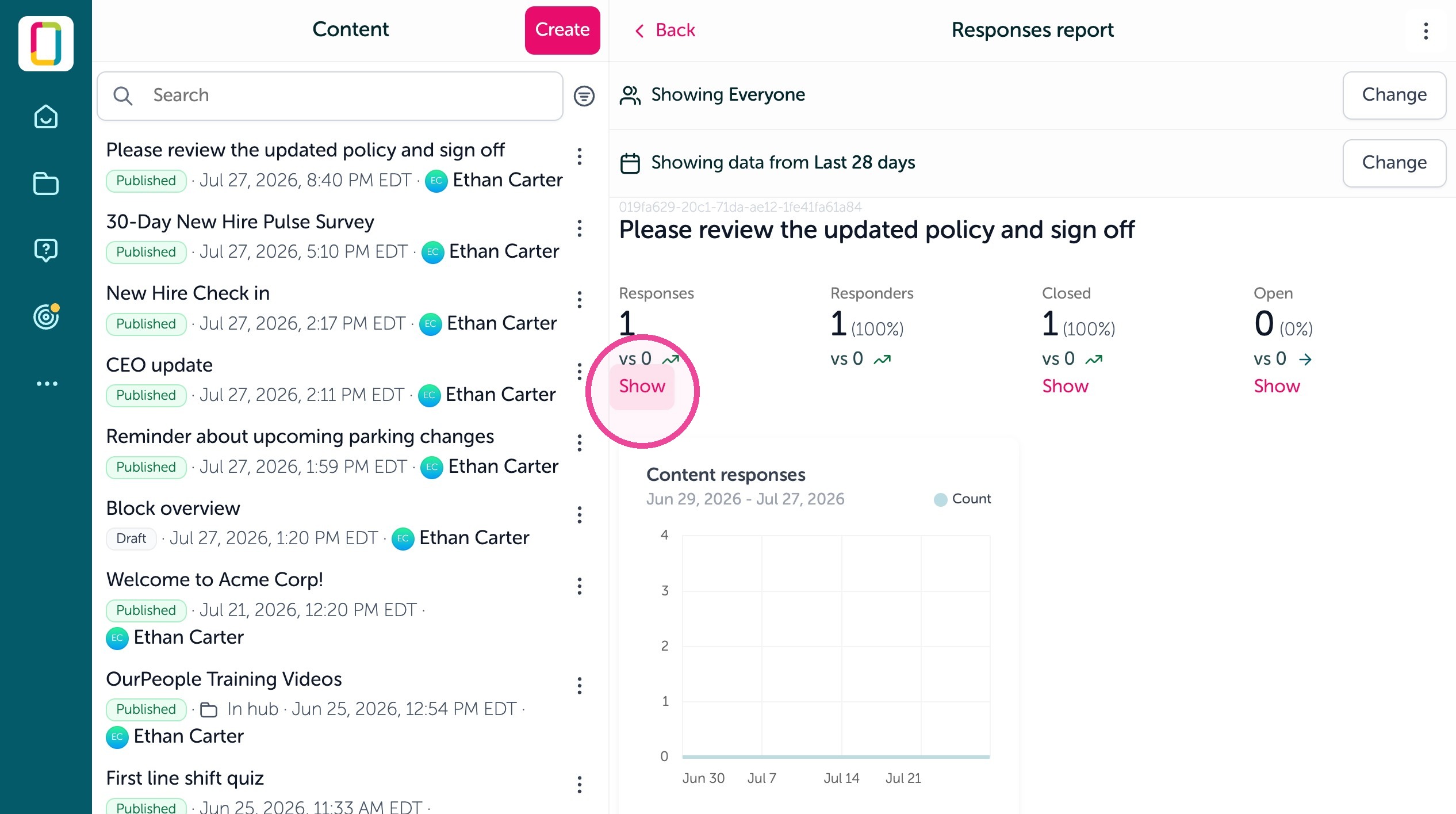Open options for 30-Day New Hire Pulse Survey
The height and width of the screenshot is (814, 1456).
tap(580, 228)
